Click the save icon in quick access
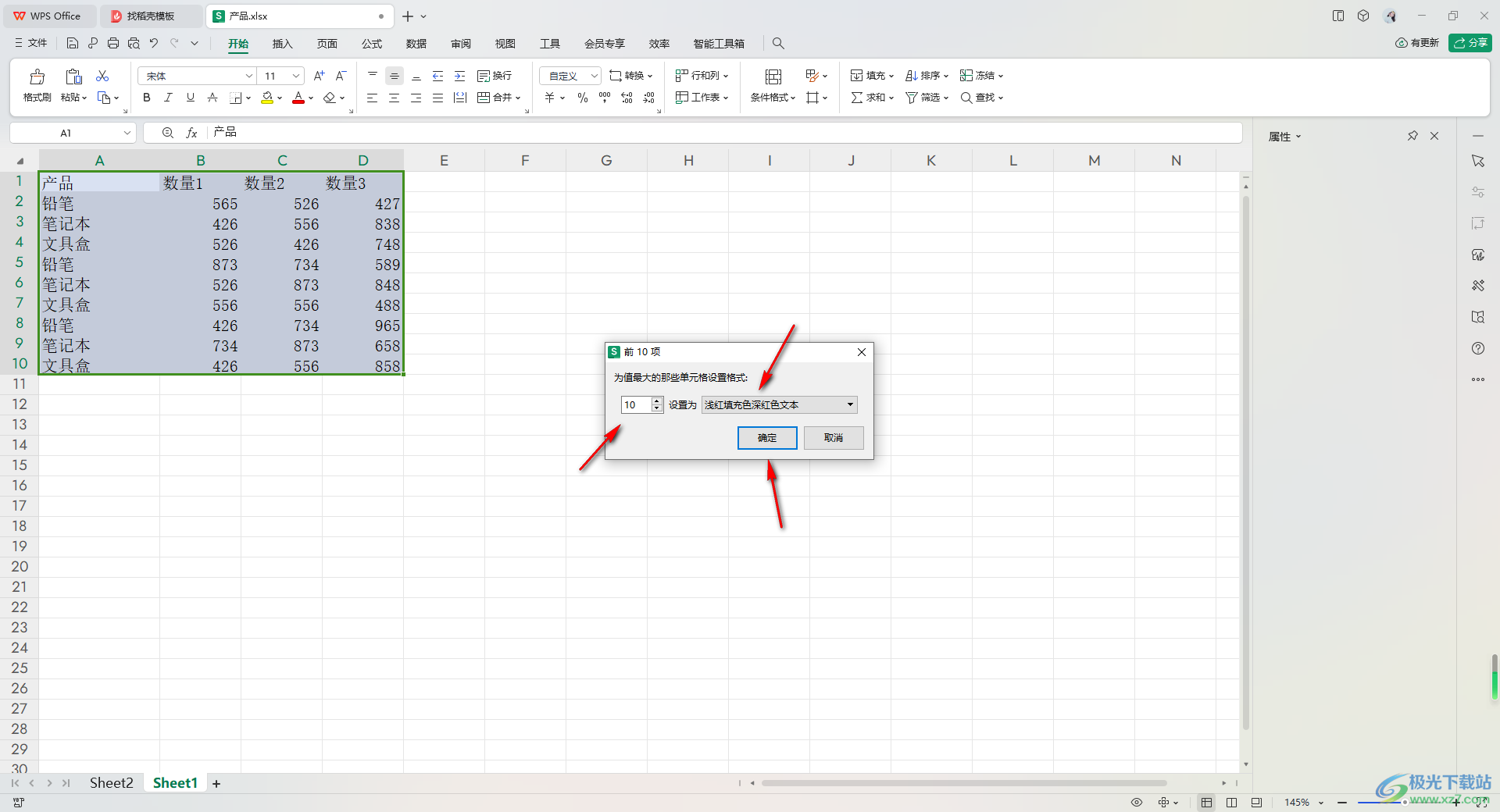Image resolution: width=1500 pixels, height=812 pixels. tap(73, 44)
